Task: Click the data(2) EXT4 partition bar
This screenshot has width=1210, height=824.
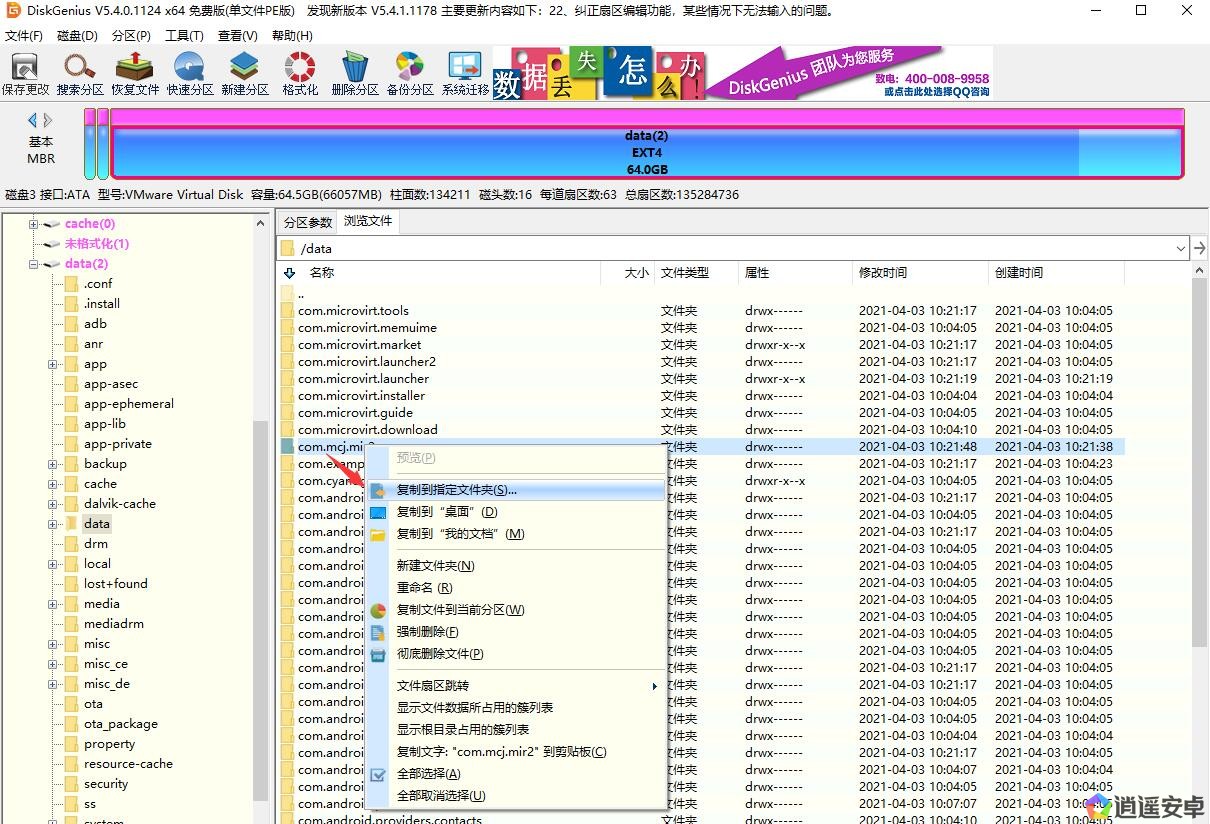Action: point(646,152)
